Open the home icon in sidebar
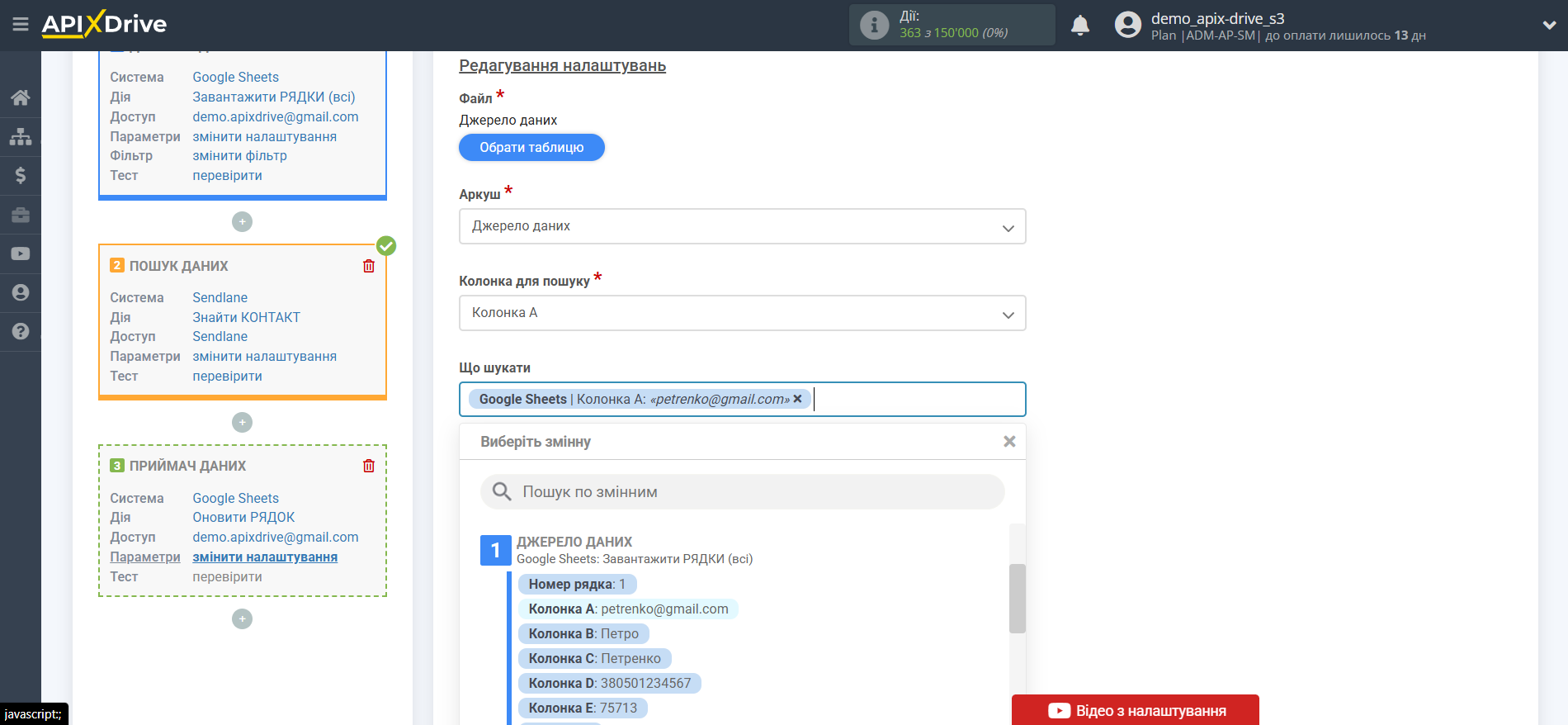The width and height of the screenshot is (1568, 725). 21,97
